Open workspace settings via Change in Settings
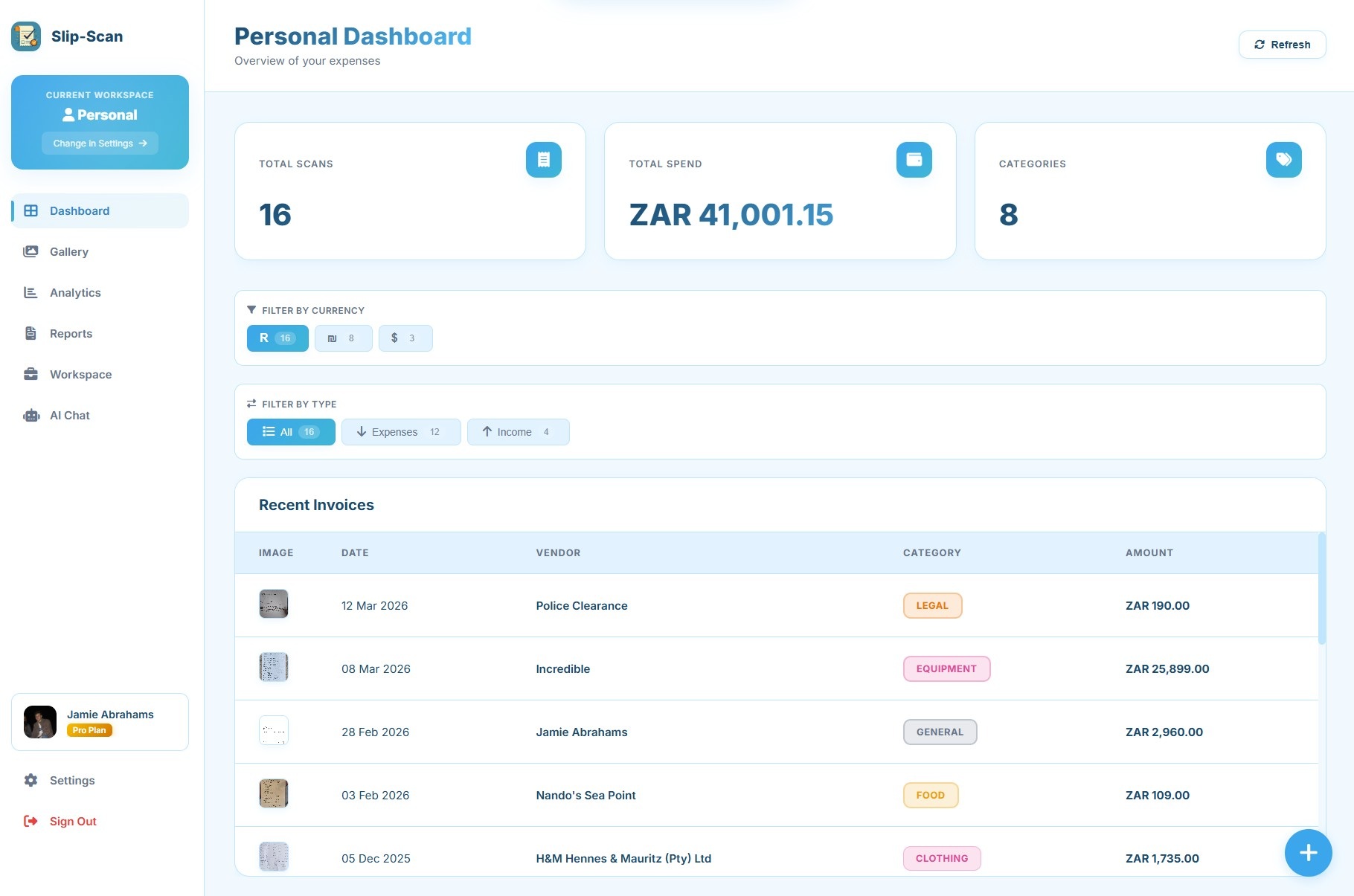 coord(100,143)
